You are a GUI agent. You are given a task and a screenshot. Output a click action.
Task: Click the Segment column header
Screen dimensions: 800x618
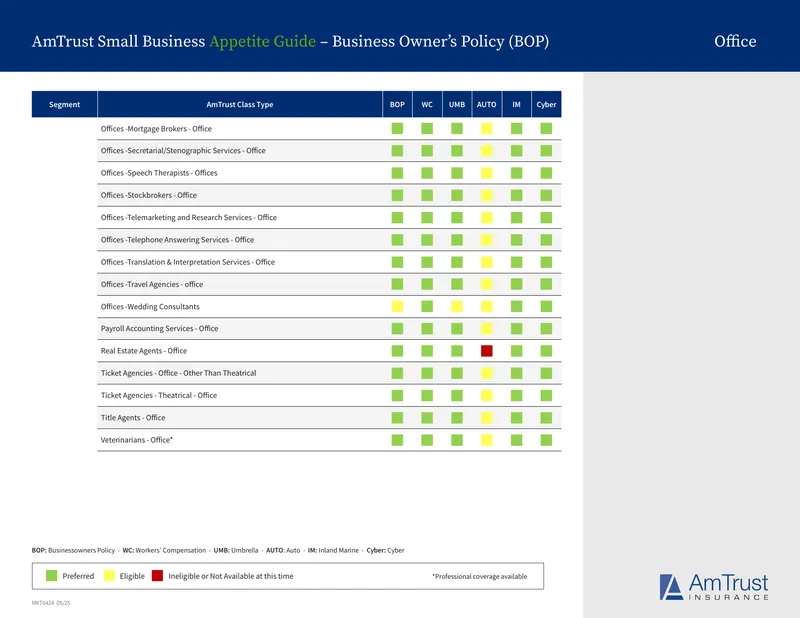pos(64,104)
